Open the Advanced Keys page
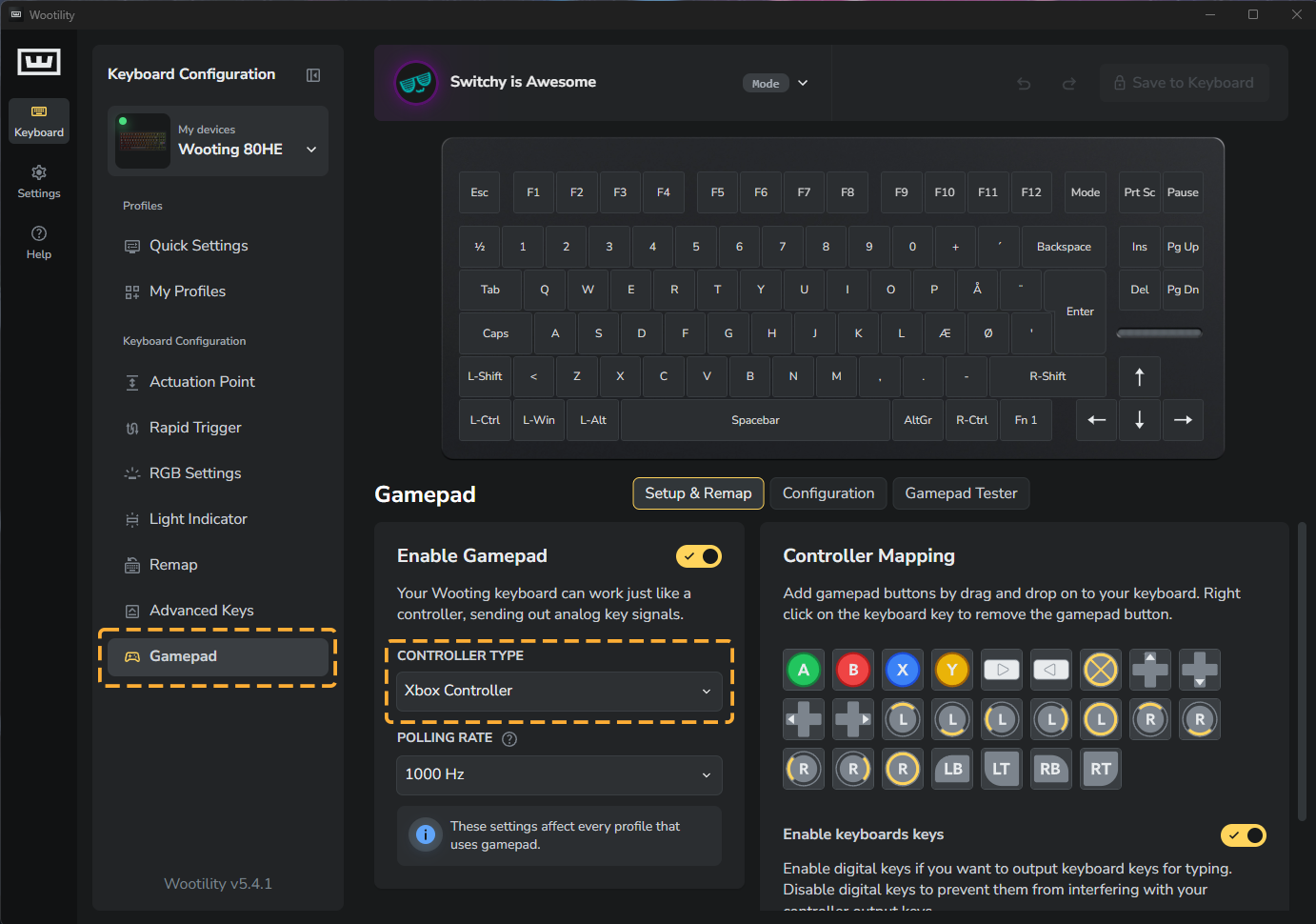Image resolution: width=1316 pixels, height=924 pixels. click(x=218, y=611)
